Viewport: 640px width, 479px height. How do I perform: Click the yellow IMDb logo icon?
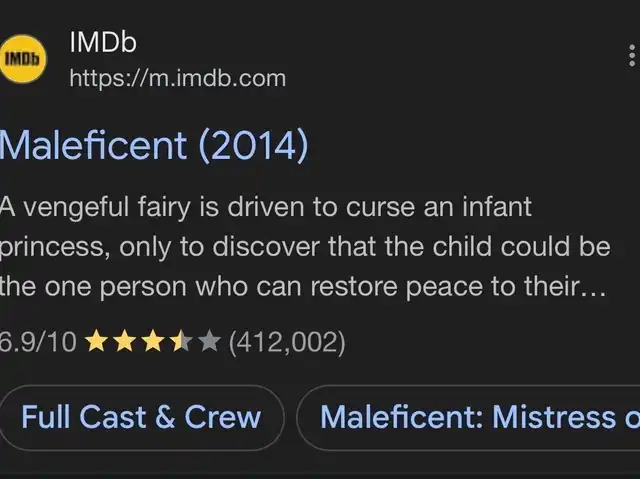[x=23, y=59]
